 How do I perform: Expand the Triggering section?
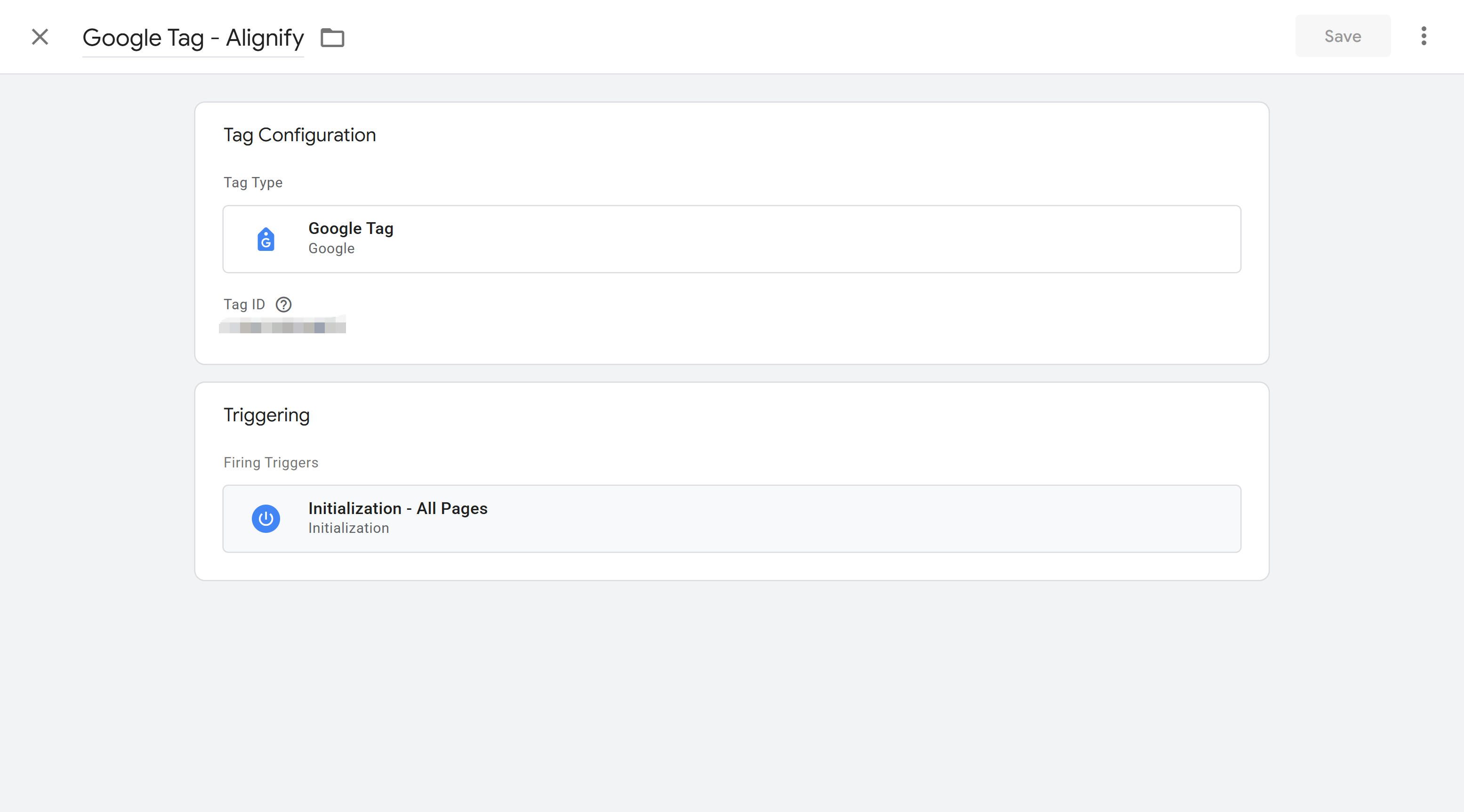click(x=266, y=415)
